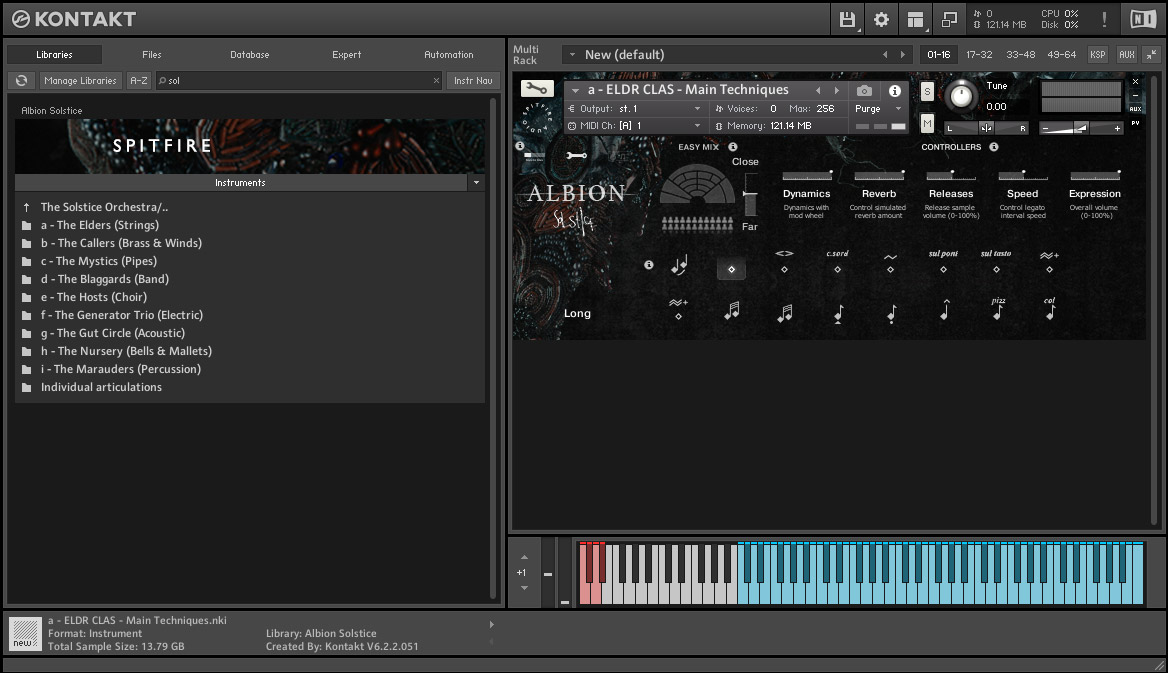The image size is (1168, 673).
Task: Open the instrument info view icon
Action: click(895, 90)
